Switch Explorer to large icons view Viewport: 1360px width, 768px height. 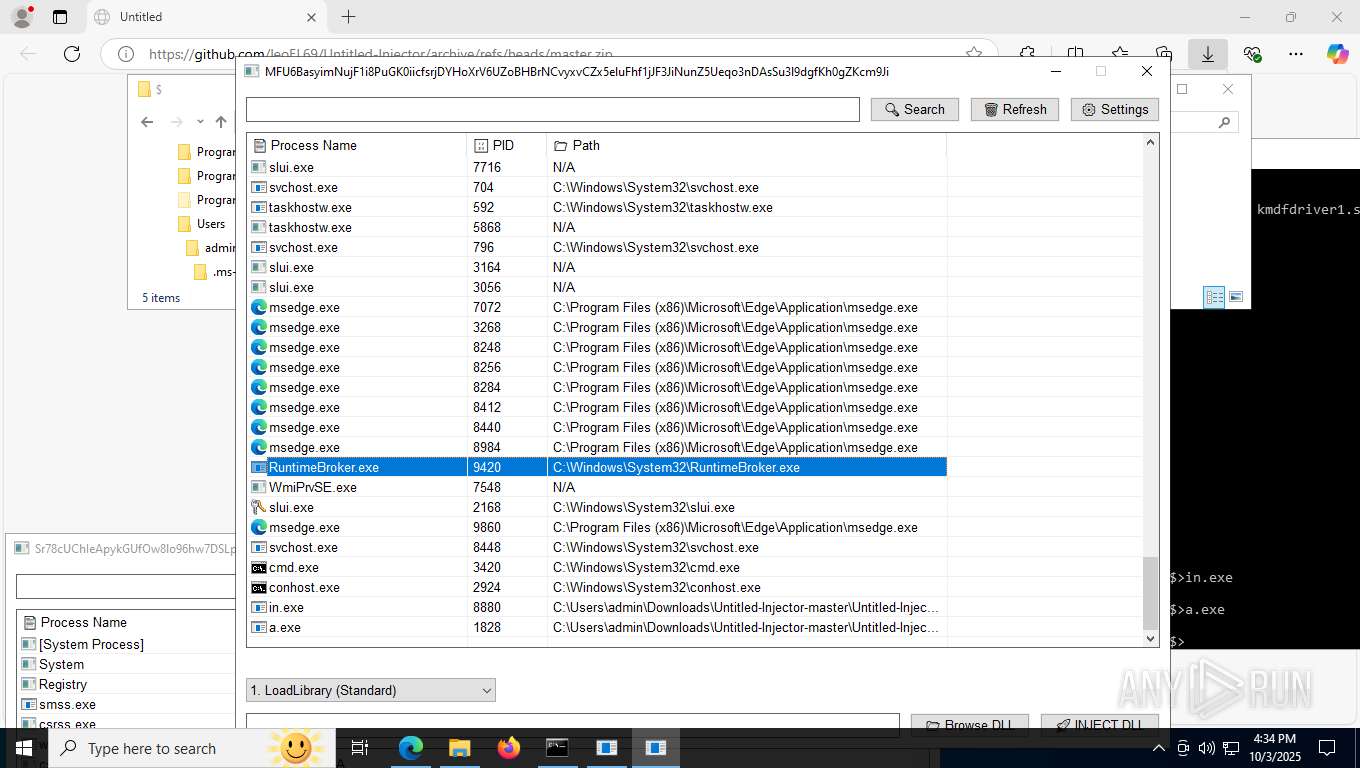tap(1236, 297)
